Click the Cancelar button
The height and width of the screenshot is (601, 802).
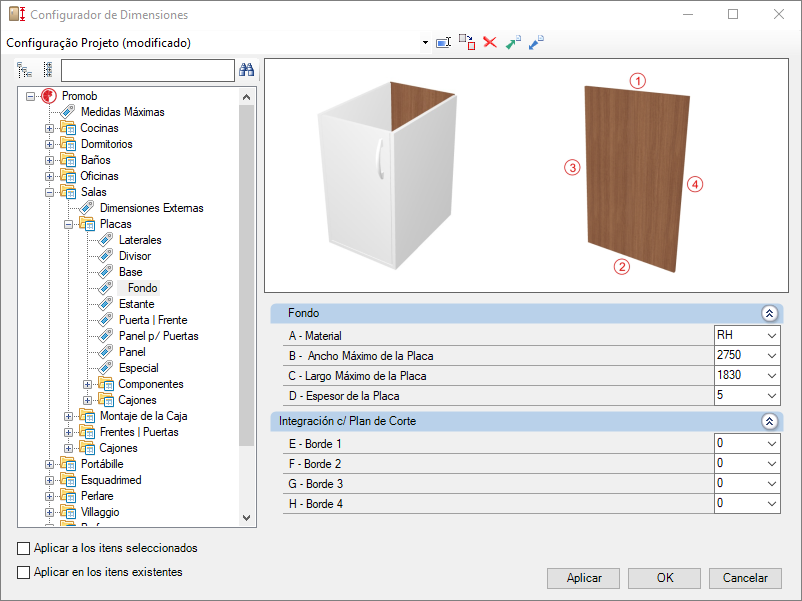point(745,578)
